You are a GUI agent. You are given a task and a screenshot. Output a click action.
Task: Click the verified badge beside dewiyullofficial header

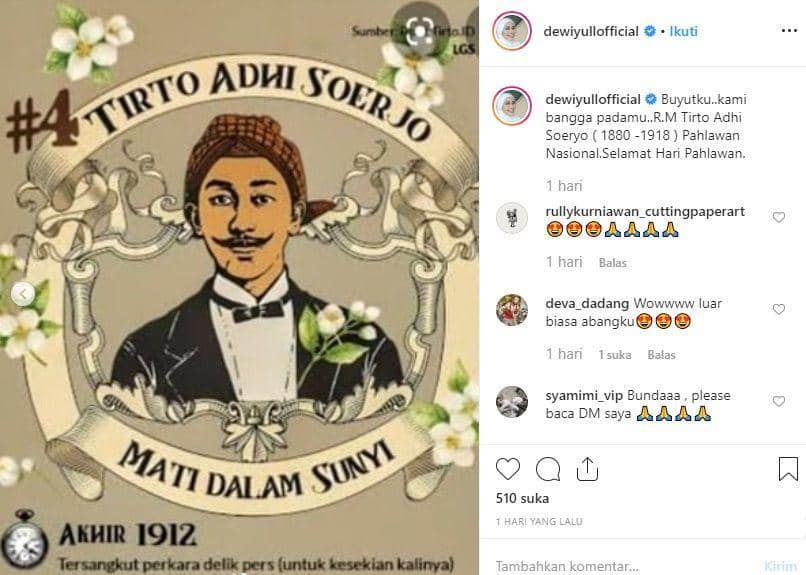pos(649,31)
